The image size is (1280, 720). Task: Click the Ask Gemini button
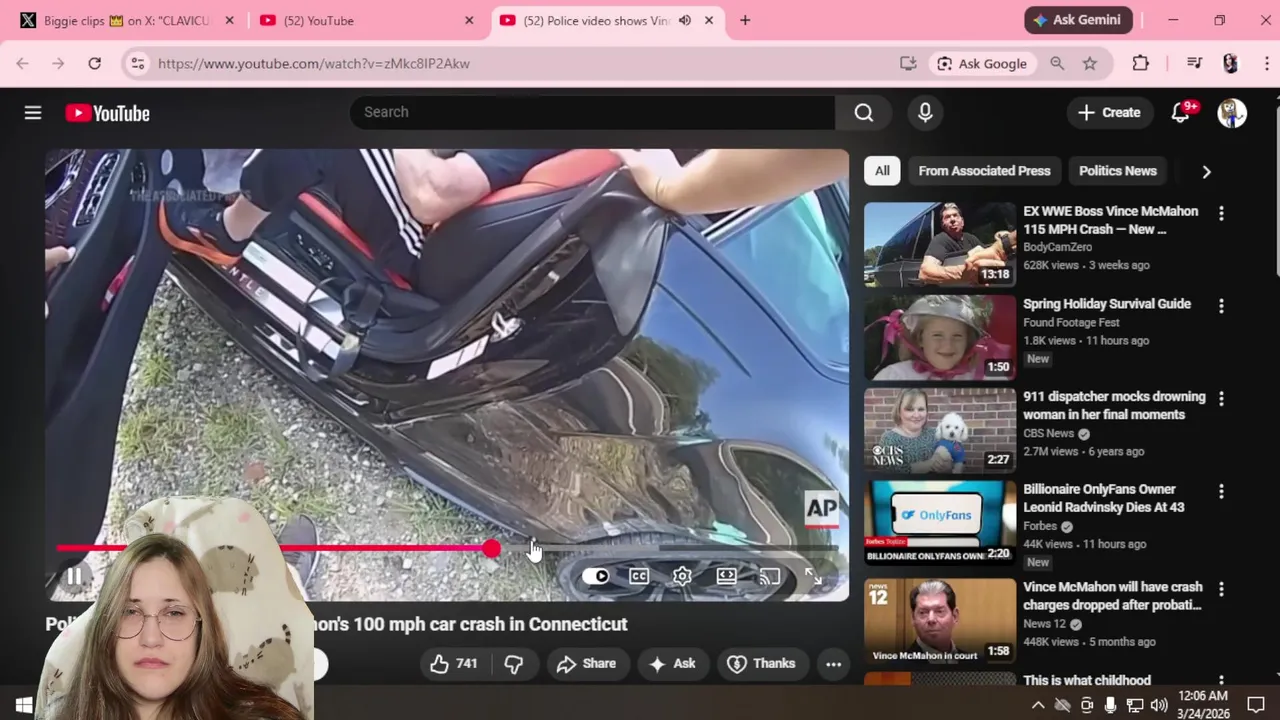[x=1078, y=20]
